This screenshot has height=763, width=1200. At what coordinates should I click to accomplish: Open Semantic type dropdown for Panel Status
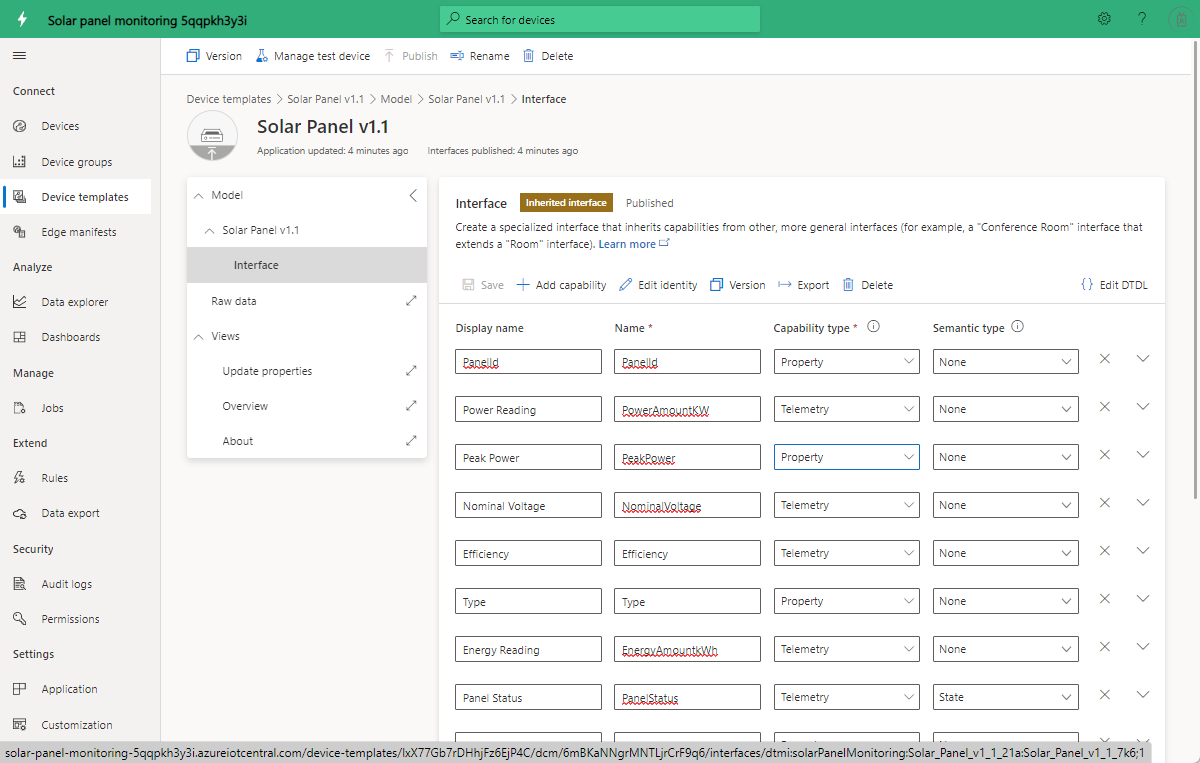[x=1005, y=697]
